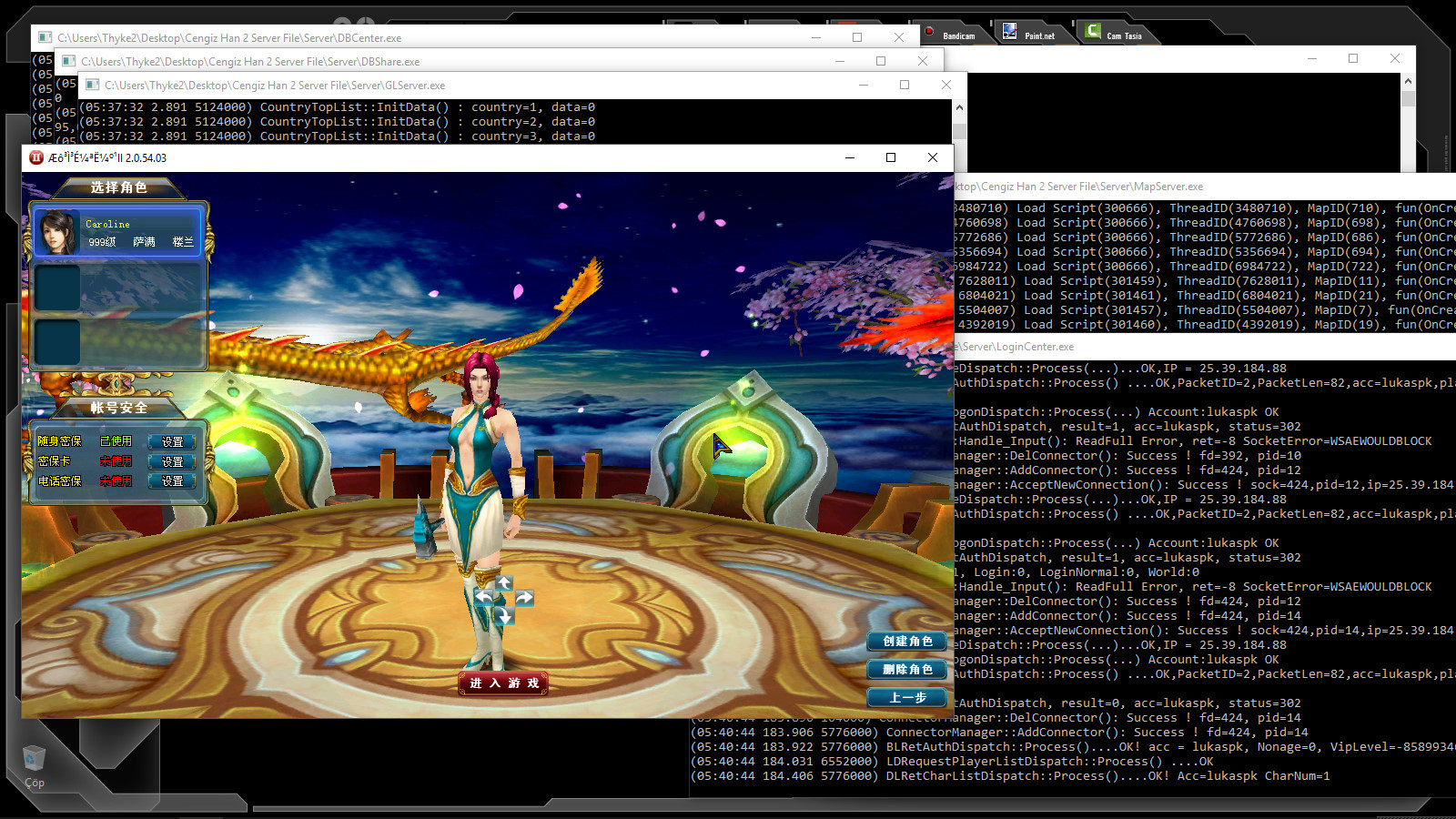Click the down arrow rotate icon
Screen dimensions: 1456x819
coord(504,616)
